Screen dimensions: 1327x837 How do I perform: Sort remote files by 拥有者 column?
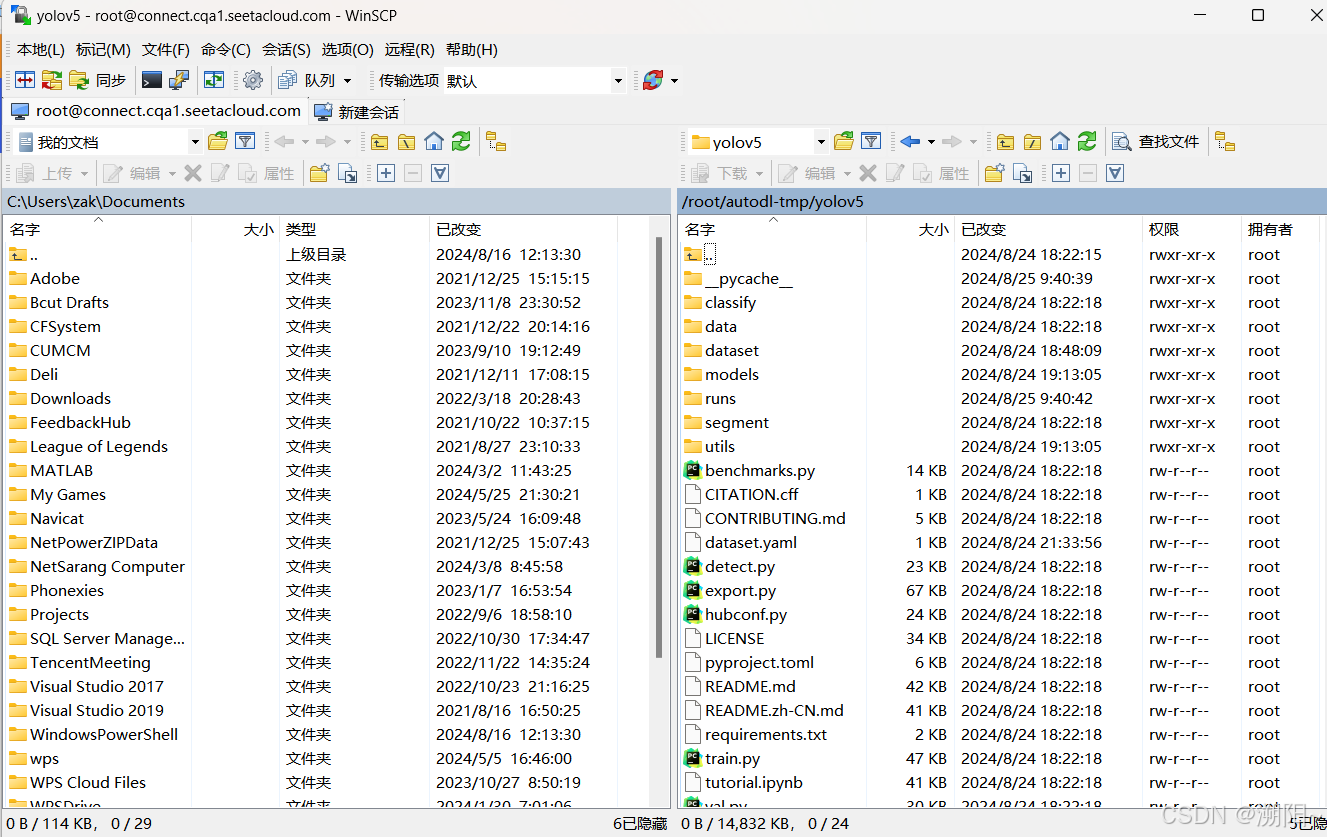(1281, 229)
